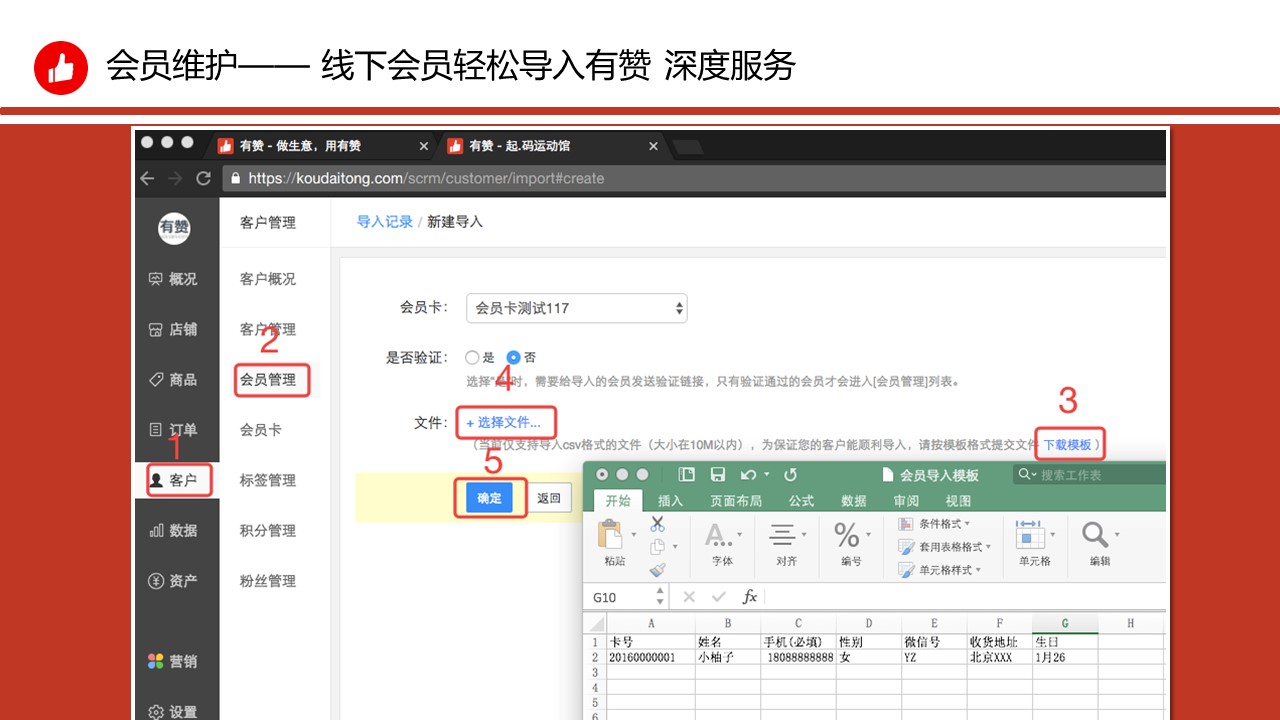Open 标签管理 in customer submenu
The height and width of the screenshot is (720, 1280).
pyautogui.click(x=268, y=480)
